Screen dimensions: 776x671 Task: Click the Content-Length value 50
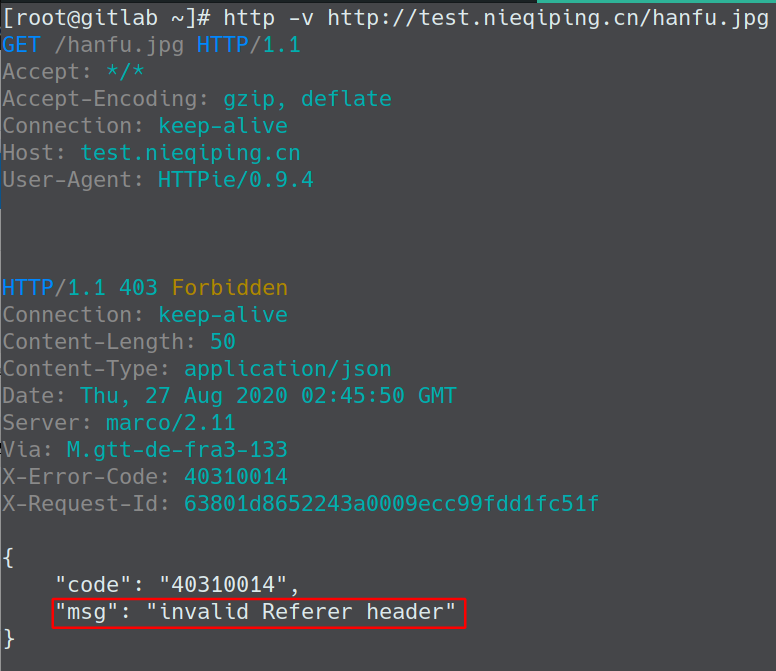click(222, 342)
